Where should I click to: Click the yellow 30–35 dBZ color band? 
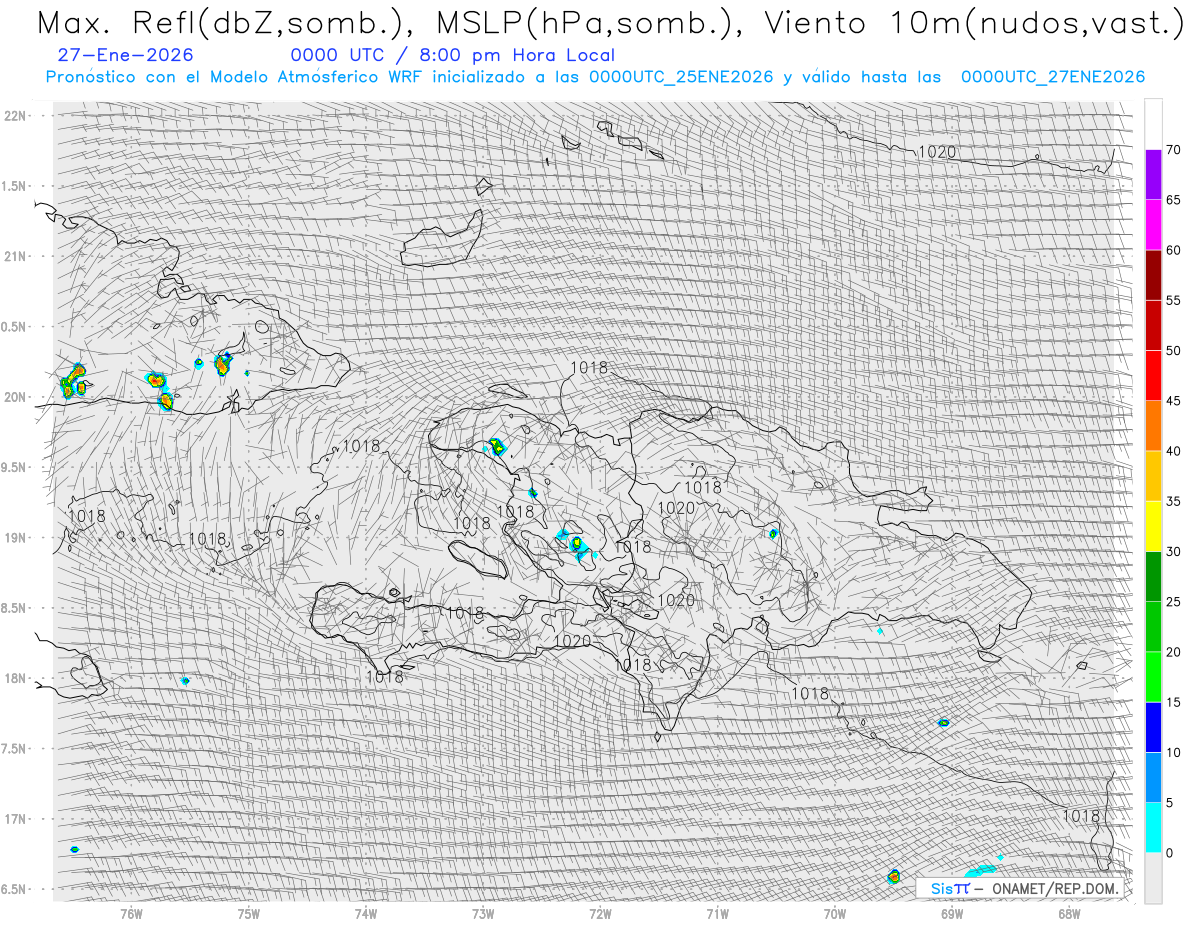click(x=1153, y=526)
